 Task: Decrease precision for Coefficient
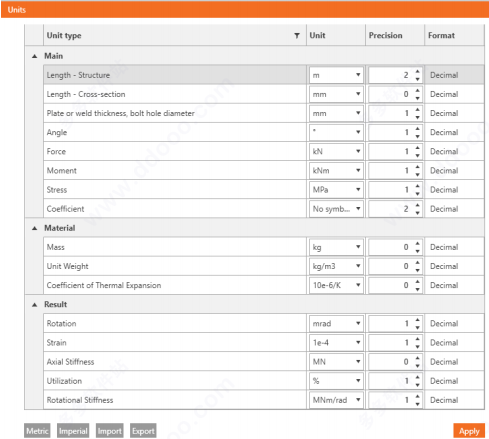pyautogui.click(x=417, y=213)
